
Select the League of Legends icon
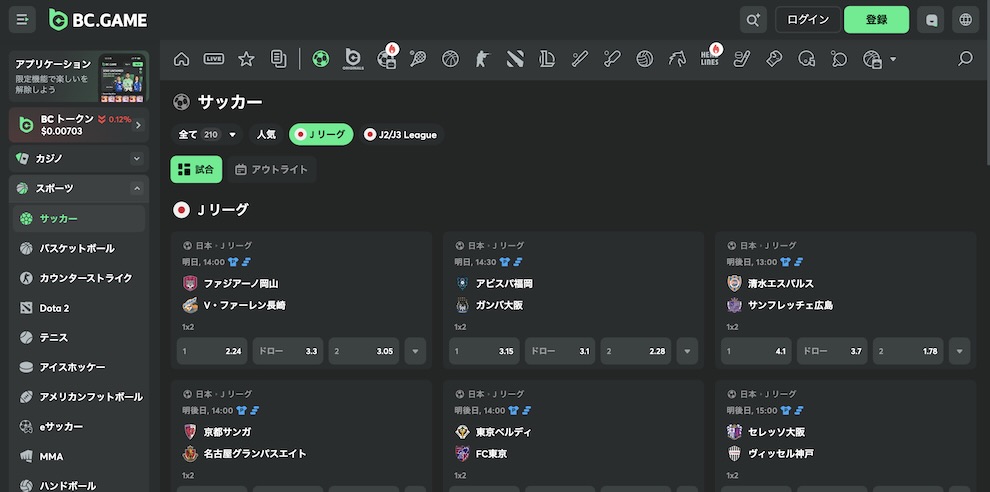click(x=547, y=59)
